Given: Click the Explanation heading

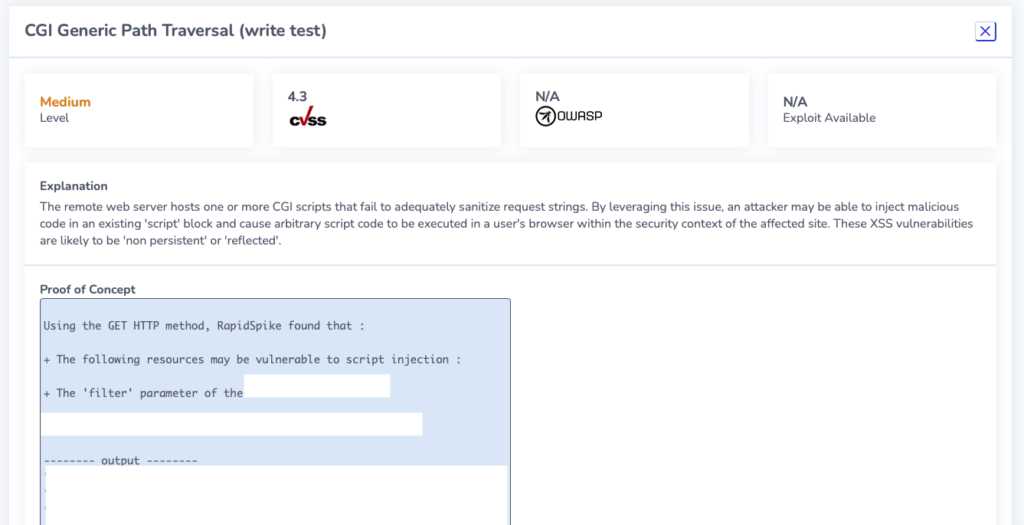Looking at the screenshot, I should click(x=74, y=186).
